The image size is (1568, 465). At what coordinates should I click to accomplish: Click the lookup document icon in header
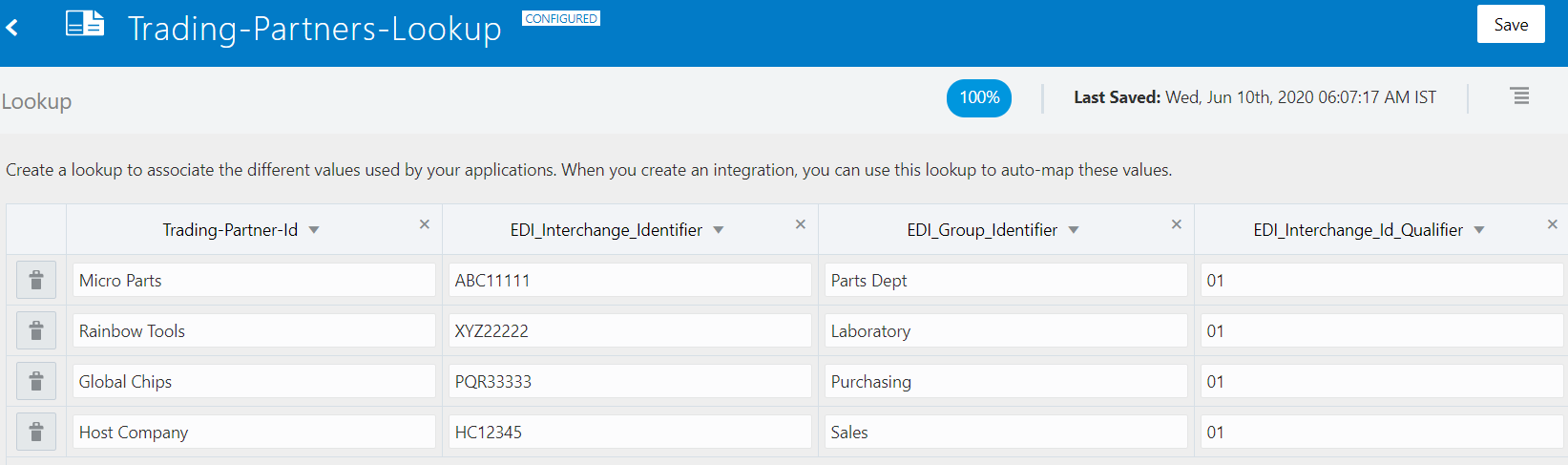[85, 24]
